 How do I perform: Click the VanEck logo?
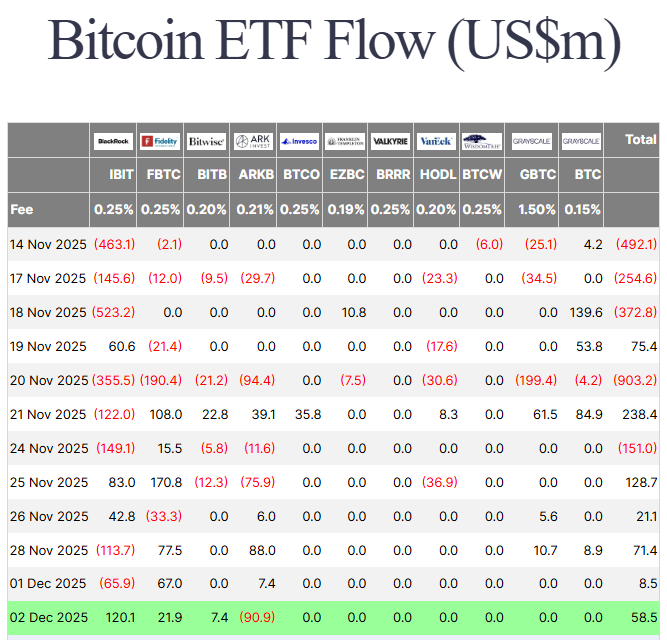[436, 141]
